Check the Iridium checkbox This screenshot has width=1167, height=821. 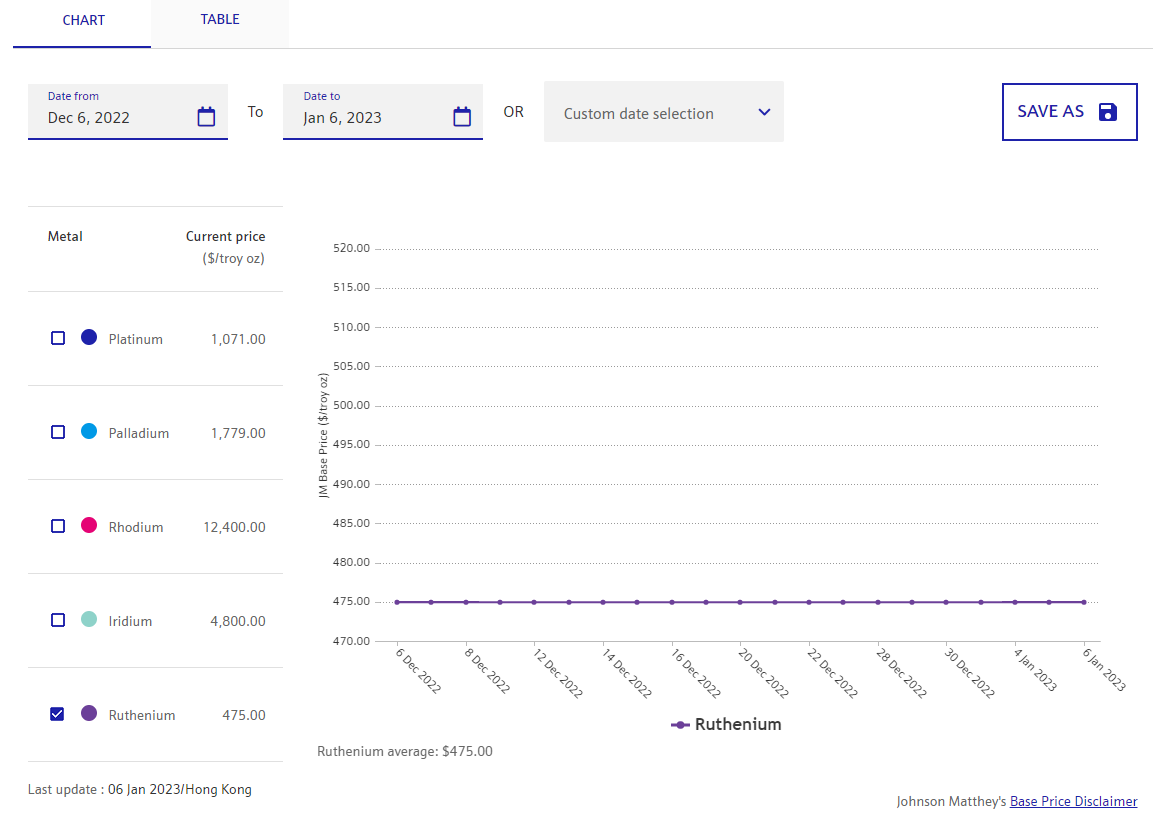[58, 620]
